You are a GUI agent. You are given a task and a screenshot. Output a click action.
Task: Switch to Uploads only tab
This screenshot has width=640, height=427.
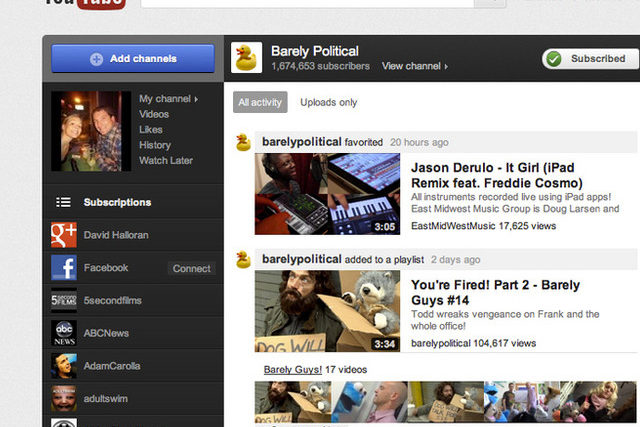tap(329, 102)
